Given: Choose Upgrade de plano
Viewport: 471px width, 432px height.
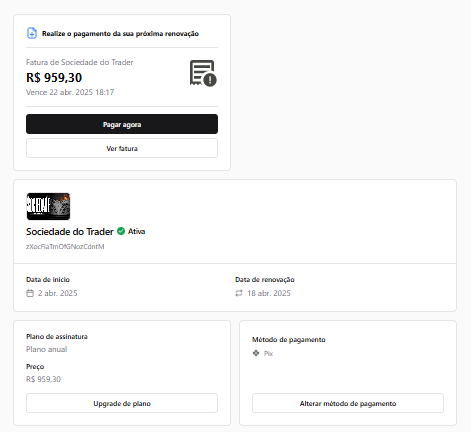Looking at the screenshot, I should pyautogui.click(x=122, y=403).
